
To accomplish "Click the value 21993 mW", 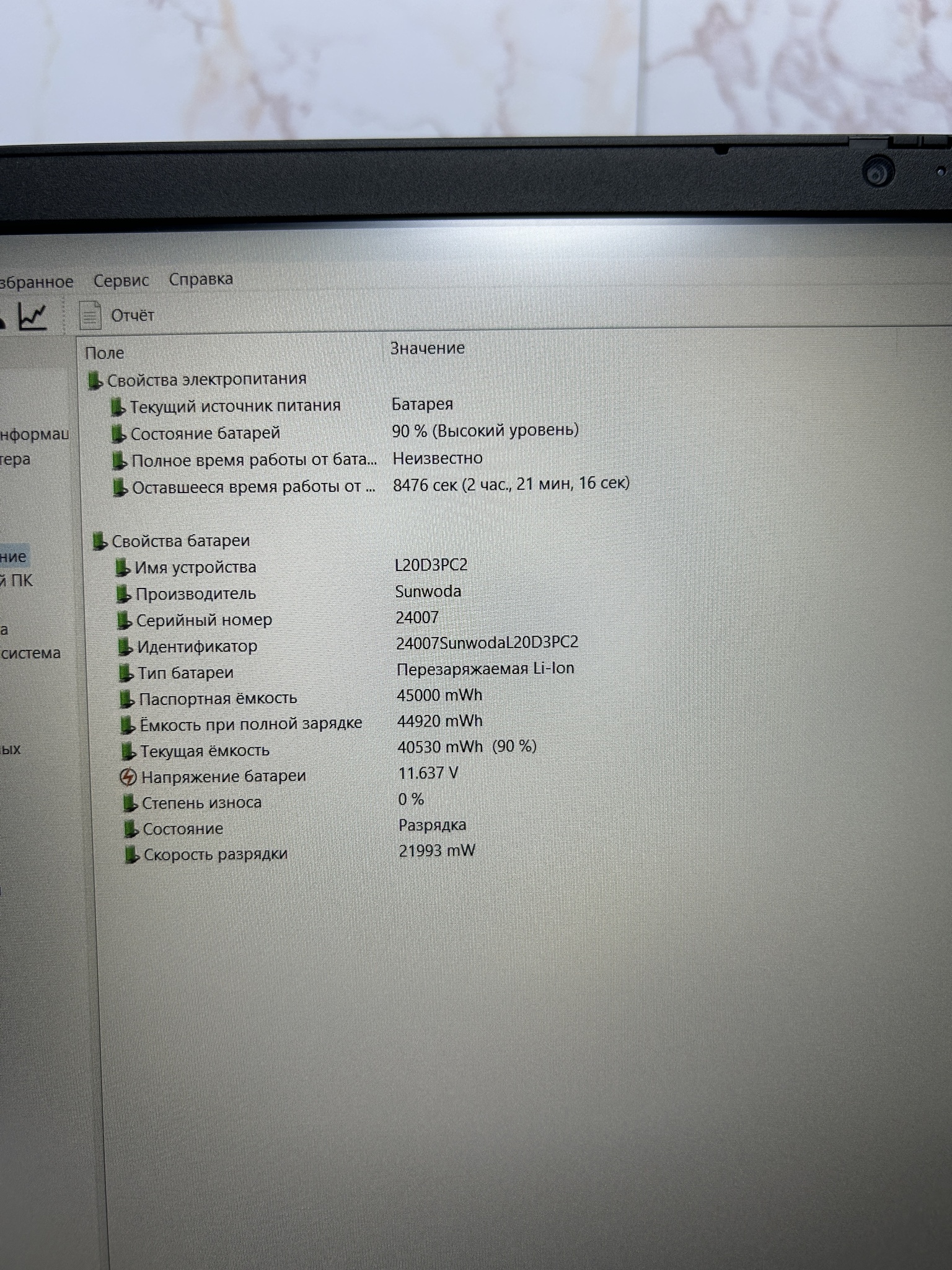I will pos(437,851).
